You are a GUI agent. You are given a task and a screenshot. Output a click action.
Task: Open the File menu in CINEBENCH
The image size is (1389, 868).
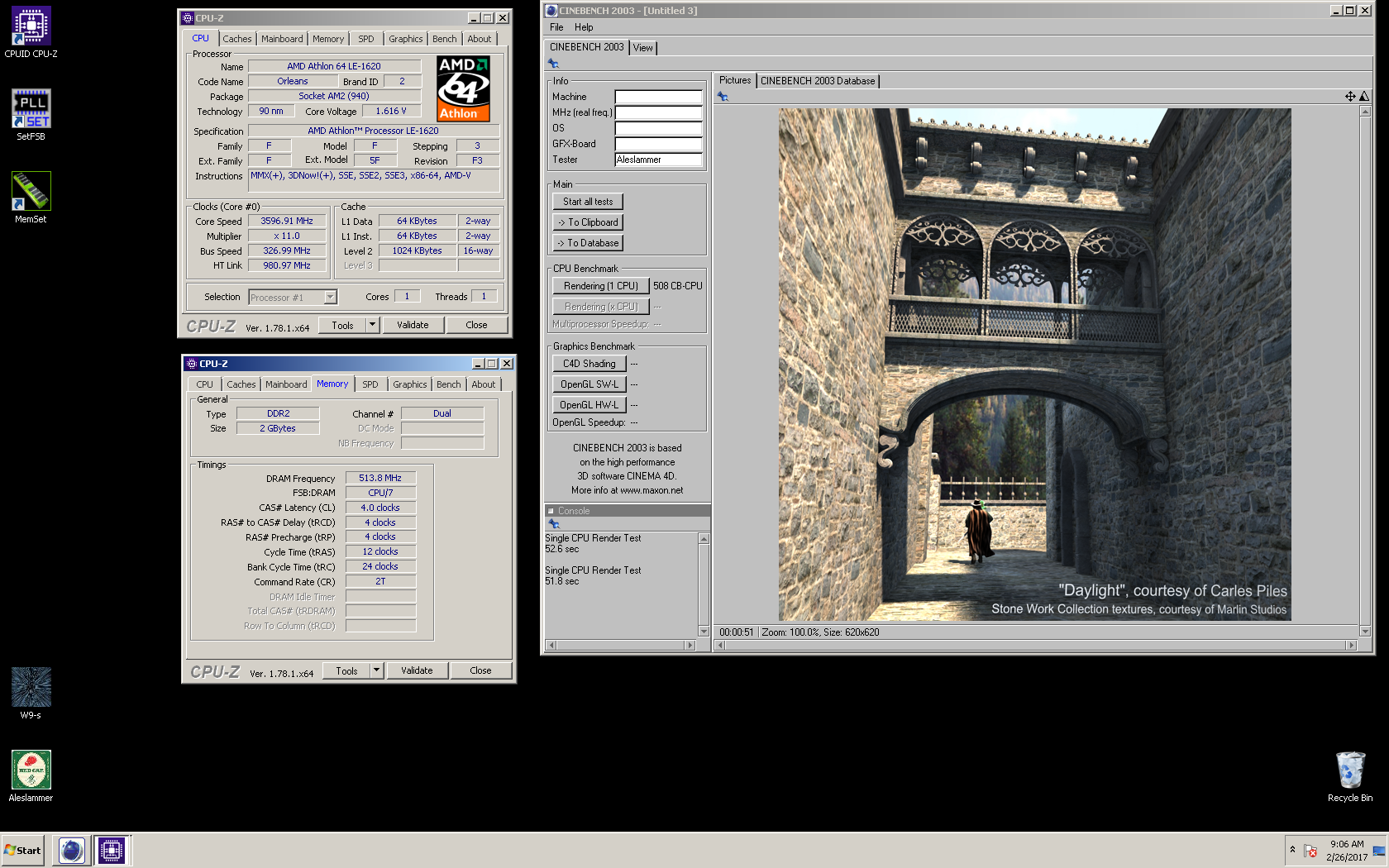(556, 27)
